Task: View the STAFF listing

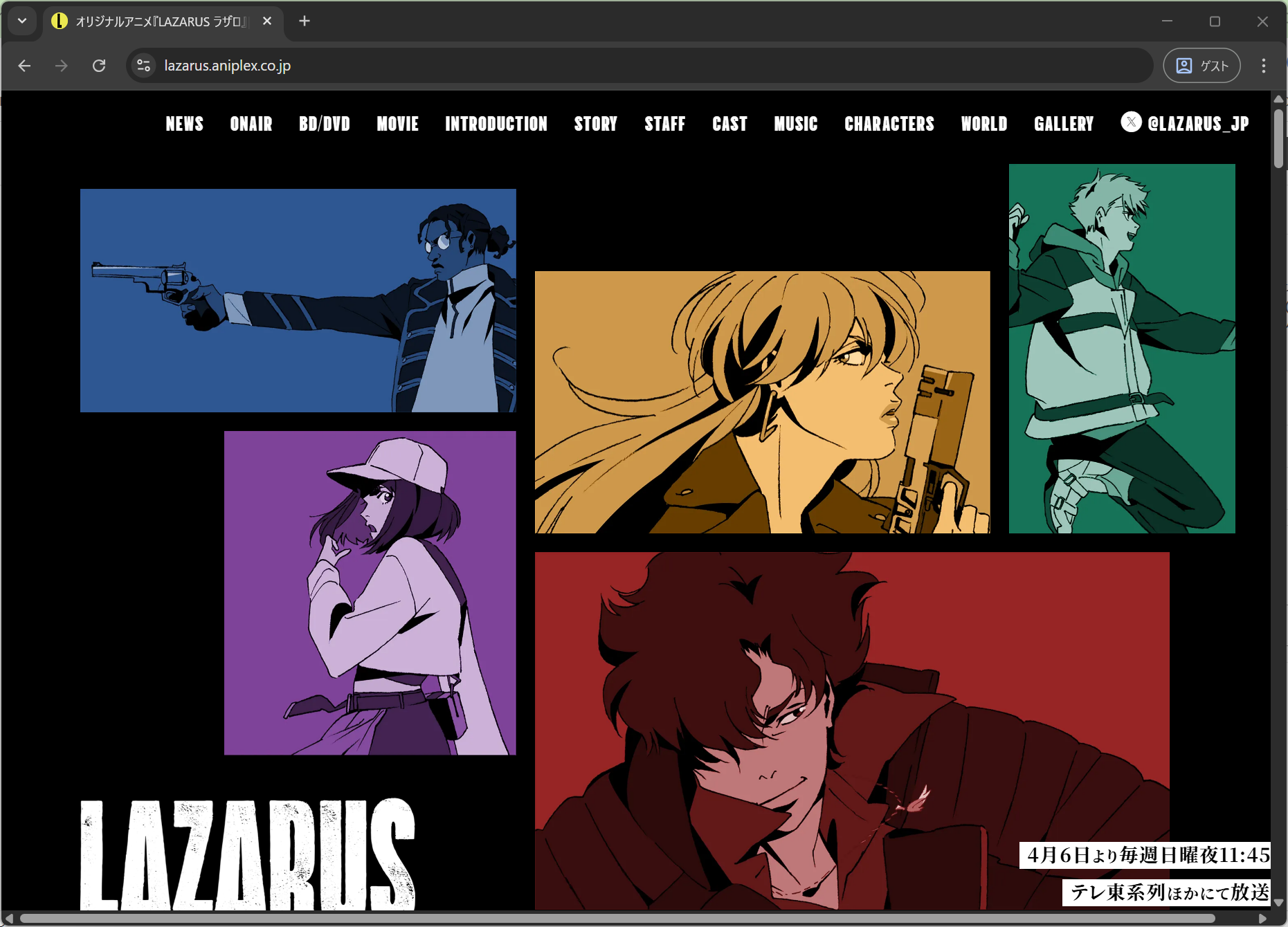Action: tap(665, 124)
